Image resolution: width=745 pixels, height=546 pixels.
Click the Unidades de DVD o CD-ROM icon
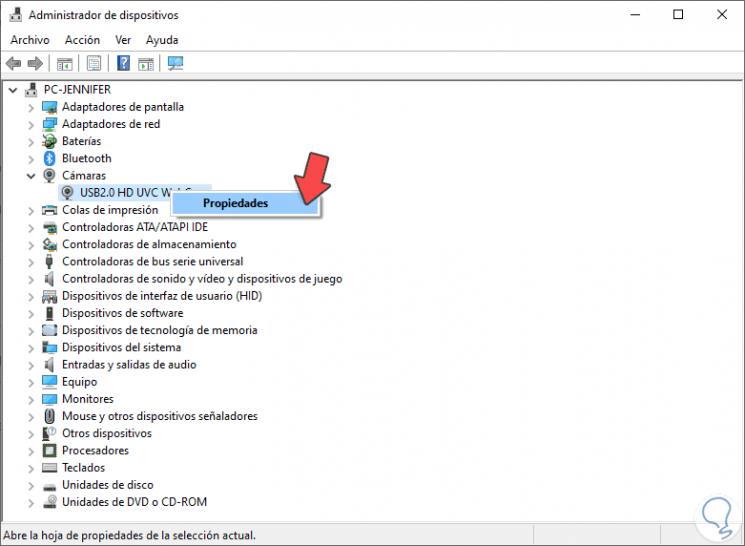[49, 502]
